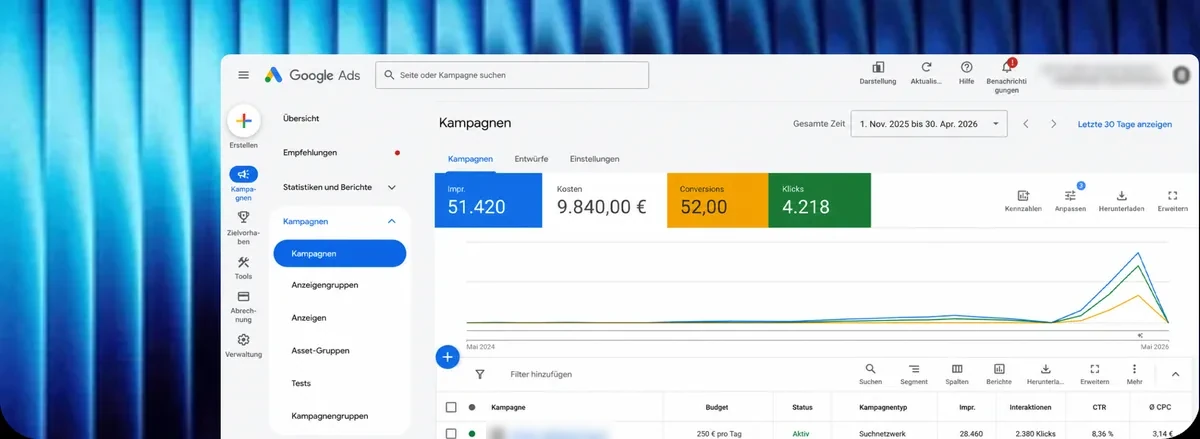This screenshot has height=439, width=1200.
Task: Click the blue add campaign plus button
Action: tap(447, 356)
